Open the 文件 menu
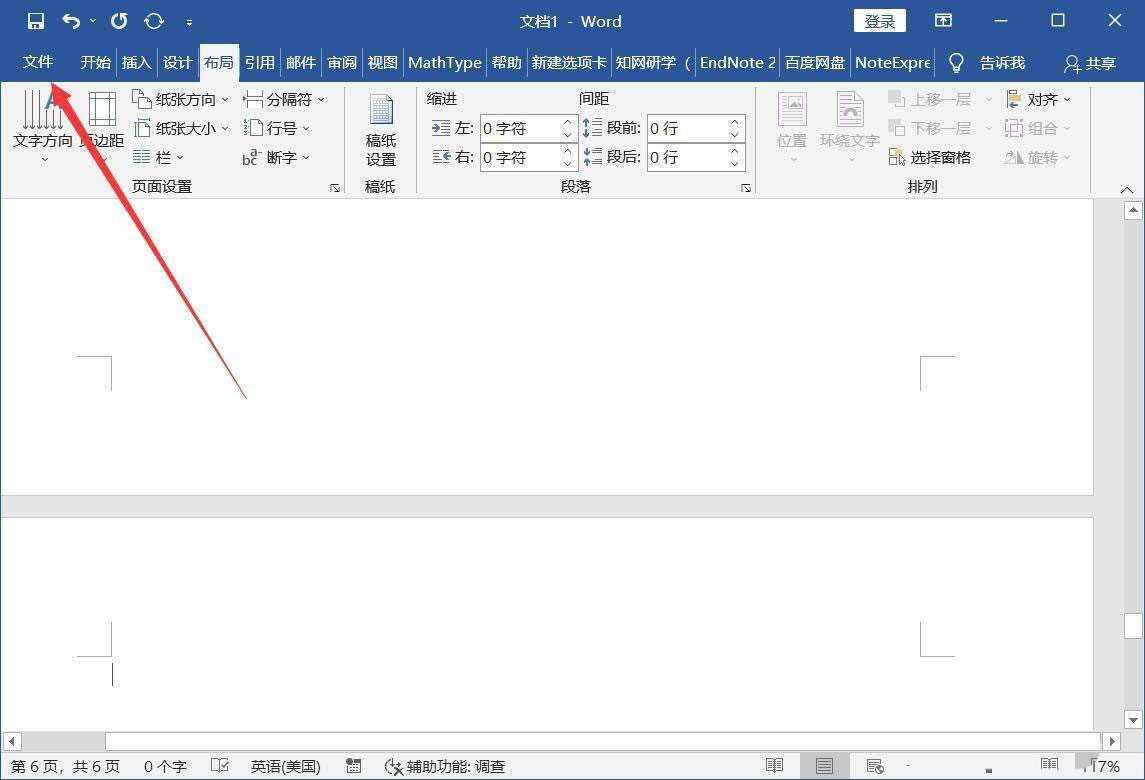The height and width of the screenshot is (780, 1145). point(37,62)
